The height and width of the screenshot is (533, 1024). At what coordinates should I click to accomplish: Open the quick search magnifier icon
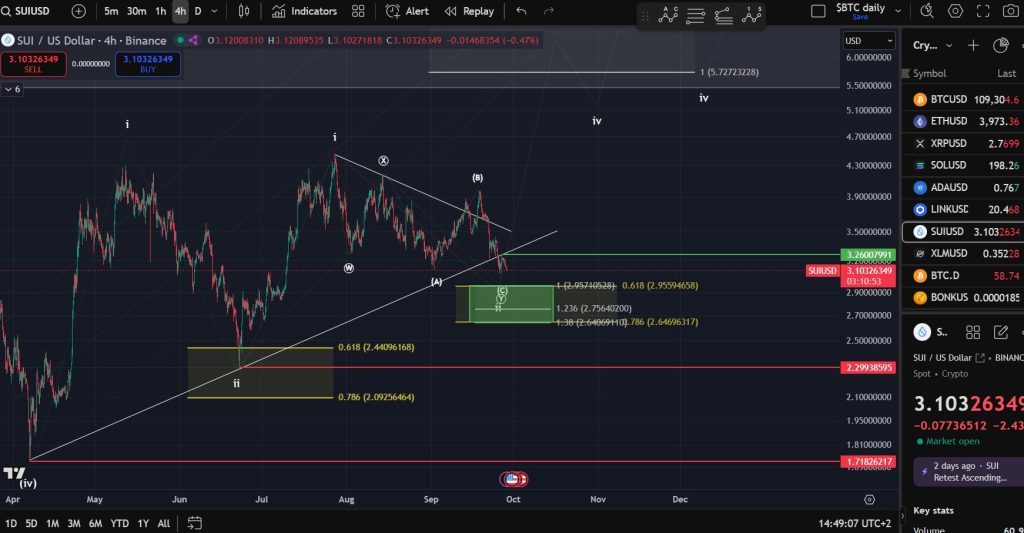click(x=927, y=11)
